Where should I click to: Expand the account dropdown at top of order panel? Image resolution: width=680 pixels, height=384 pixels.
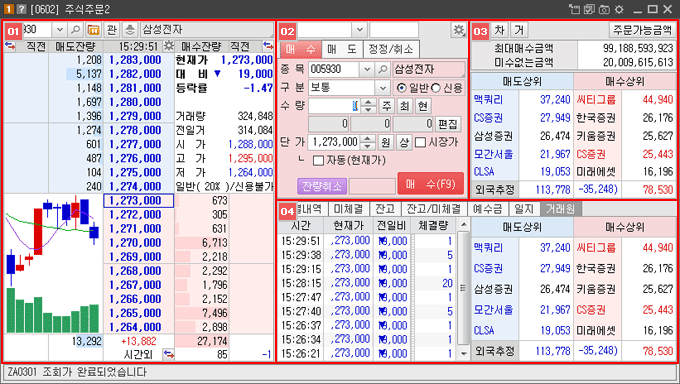(x=359, y=30)
